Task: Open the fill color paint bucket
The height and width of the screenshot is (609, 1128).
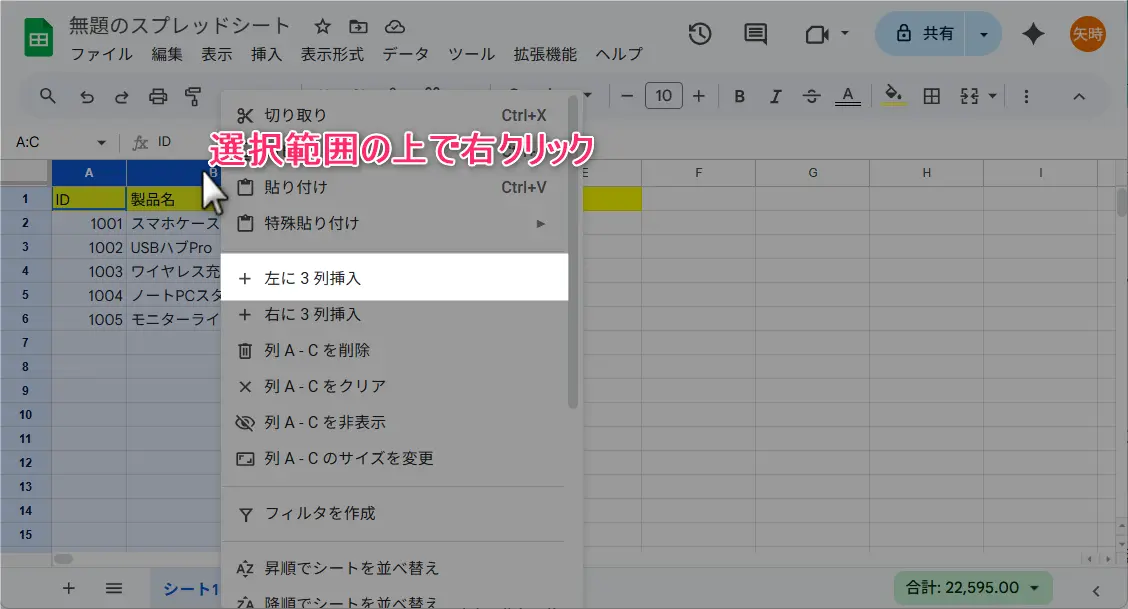Action: click(x=894, y=96)
